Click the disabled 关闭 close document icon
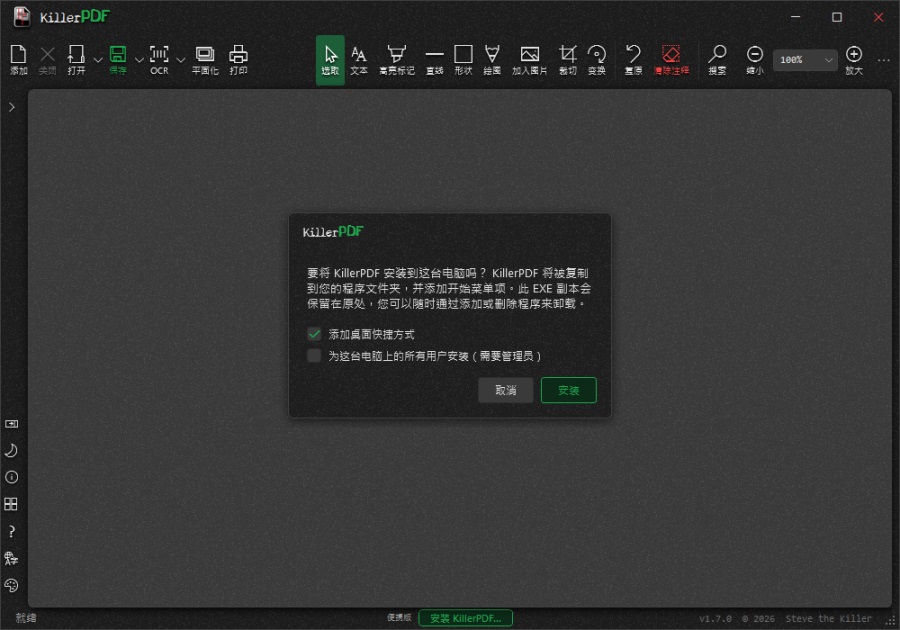The width and height of the screenshot is (900, 630). tap(47, 60)
